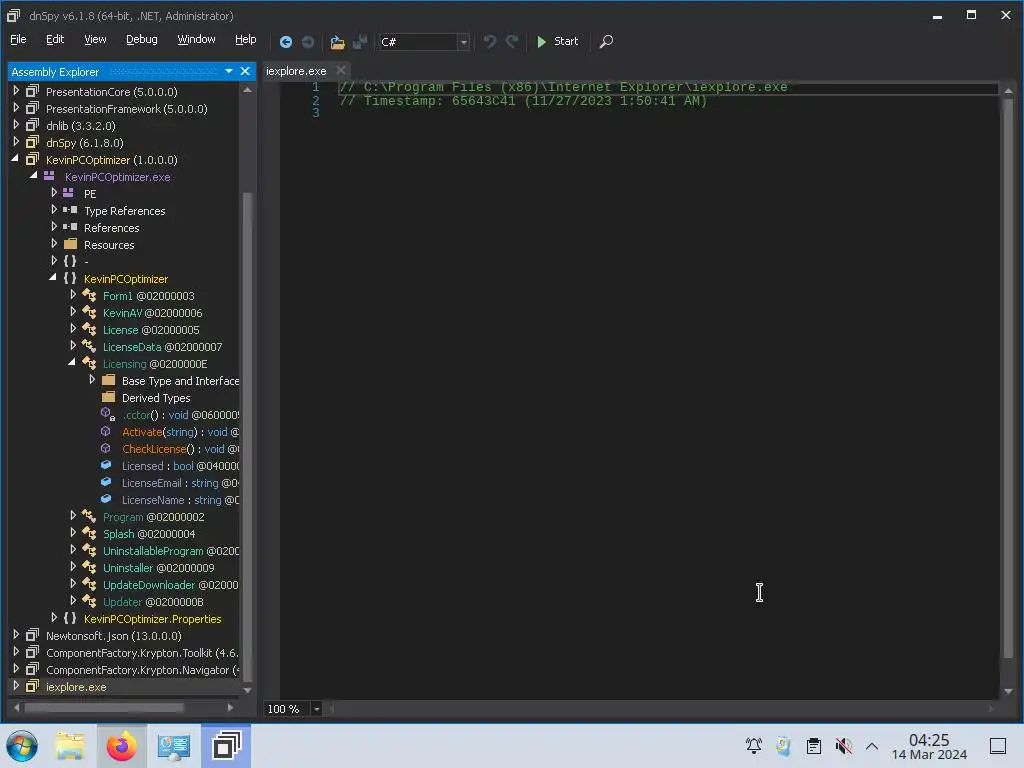1024x768 pixels.
Task: Launch Firefox from the taskbar
Action: [x=121, y=746]
